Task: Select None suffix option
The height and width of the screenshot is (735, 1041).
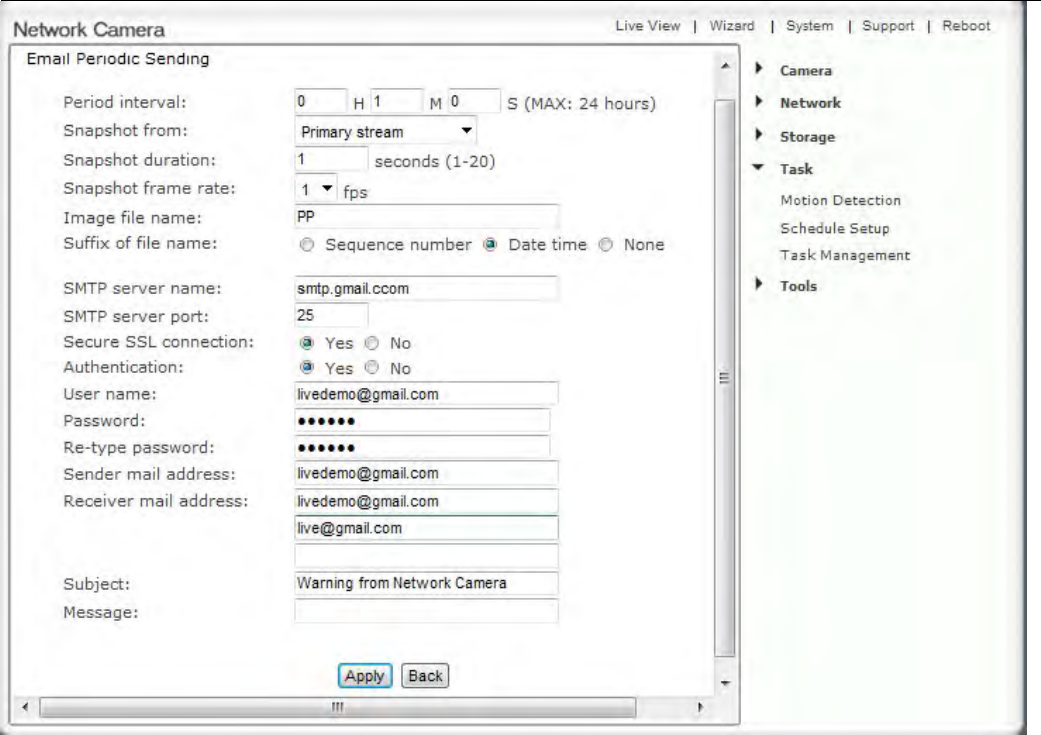Action: coord(605,244)
